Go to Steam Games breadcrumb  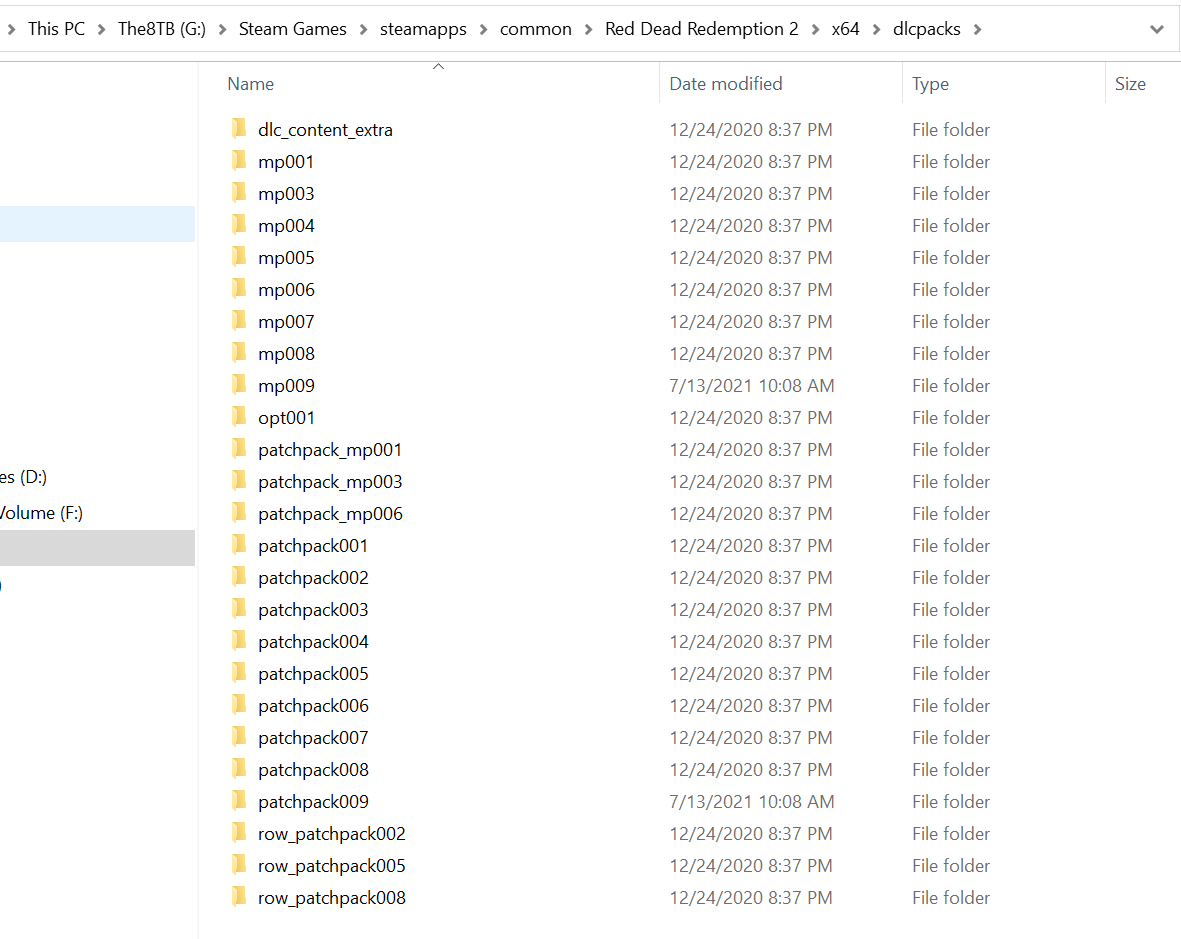coord(292,29)
